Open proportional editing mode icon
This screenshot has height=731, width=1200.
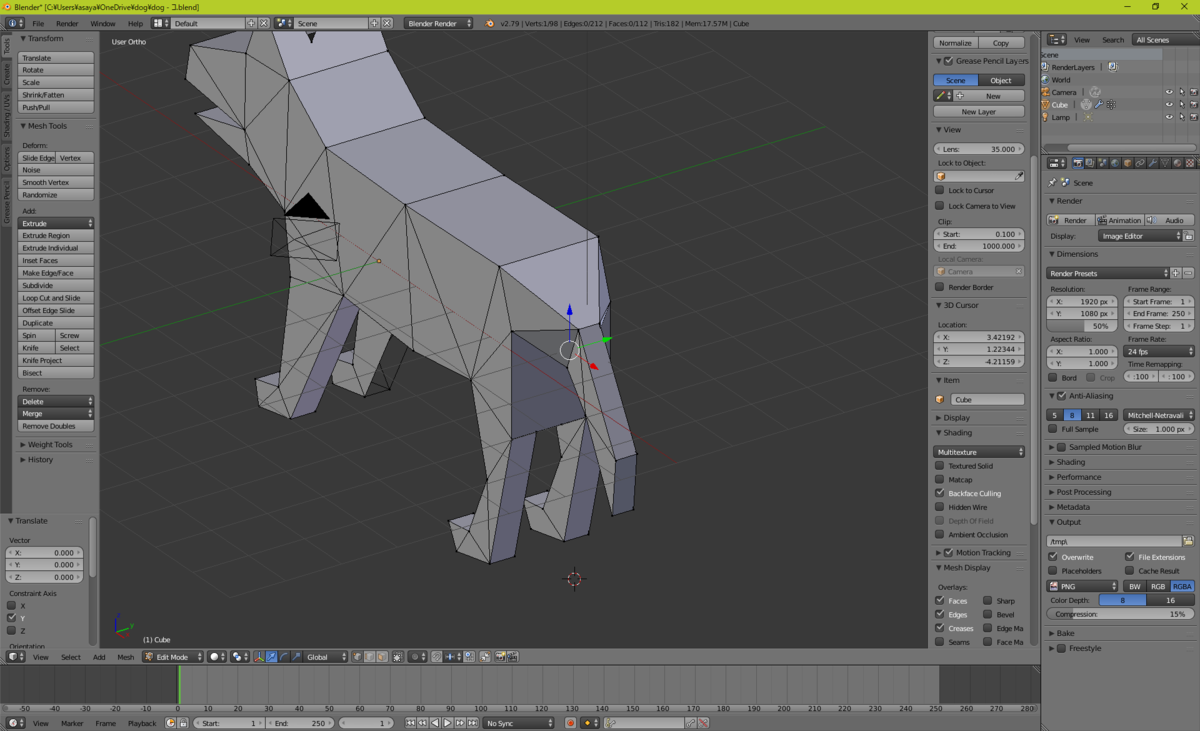click(x=417, y=657)
